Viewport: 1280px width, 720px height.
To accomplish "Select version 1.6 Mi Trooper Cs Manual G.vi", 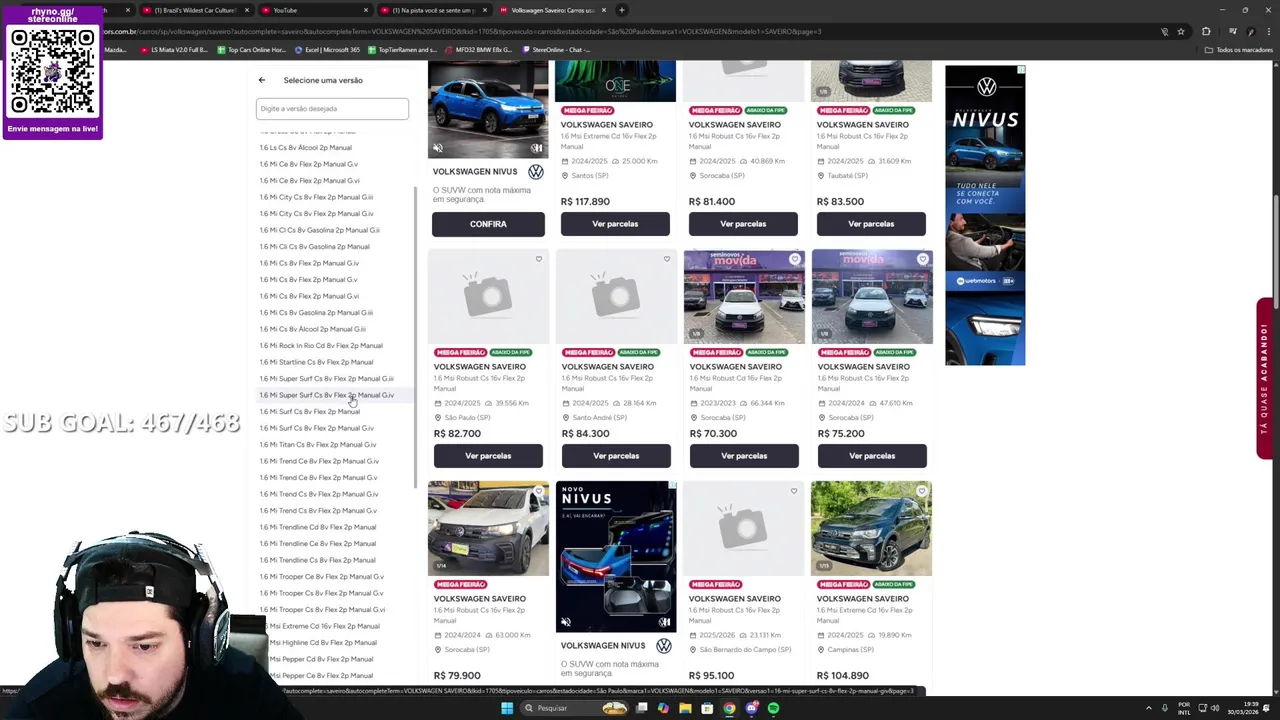I will pos(322,610).
